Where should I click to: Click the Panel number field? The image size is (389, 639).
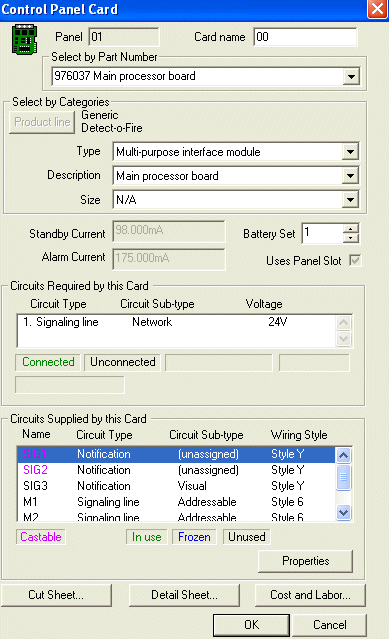124,37
